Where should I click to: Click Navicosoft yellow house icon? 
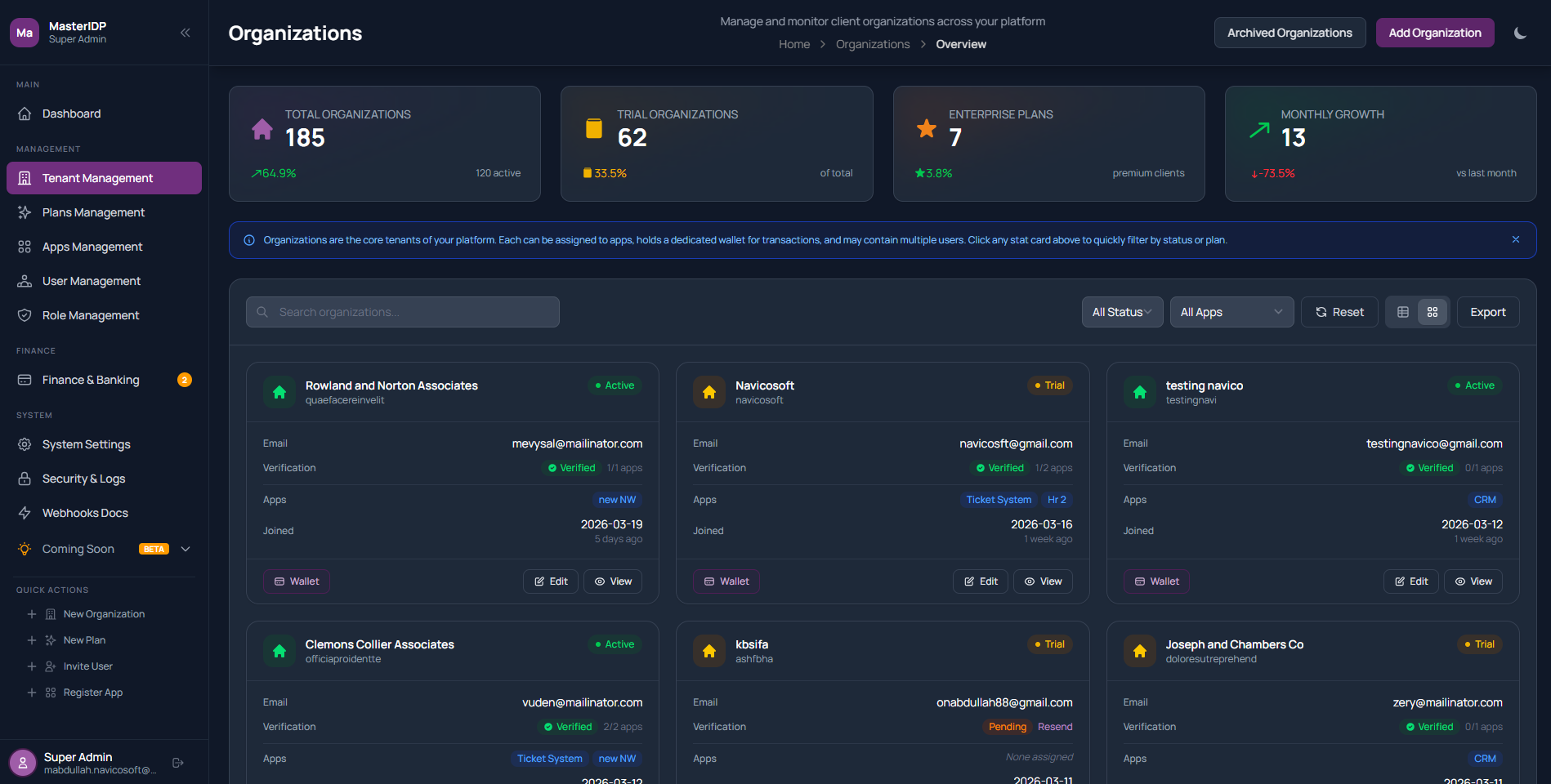(x=709, y=392)
